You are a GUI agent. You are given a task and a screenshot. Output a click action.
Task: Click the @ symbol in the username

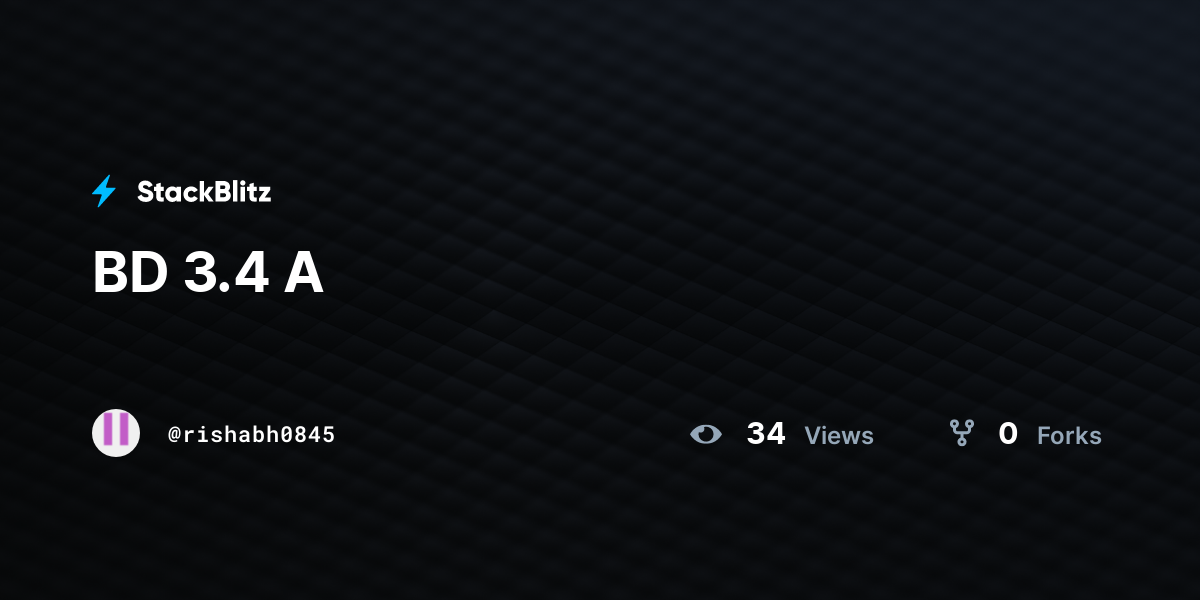174,435
